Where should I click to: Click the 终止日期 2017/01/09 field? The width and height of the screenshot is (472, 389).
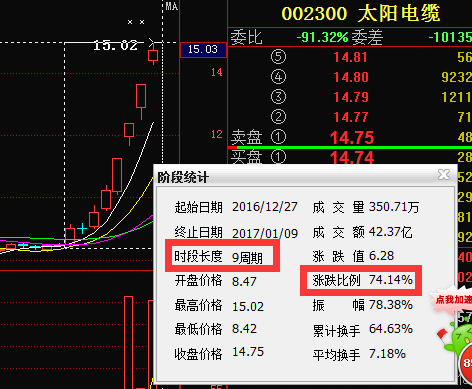tap(236, 233)
